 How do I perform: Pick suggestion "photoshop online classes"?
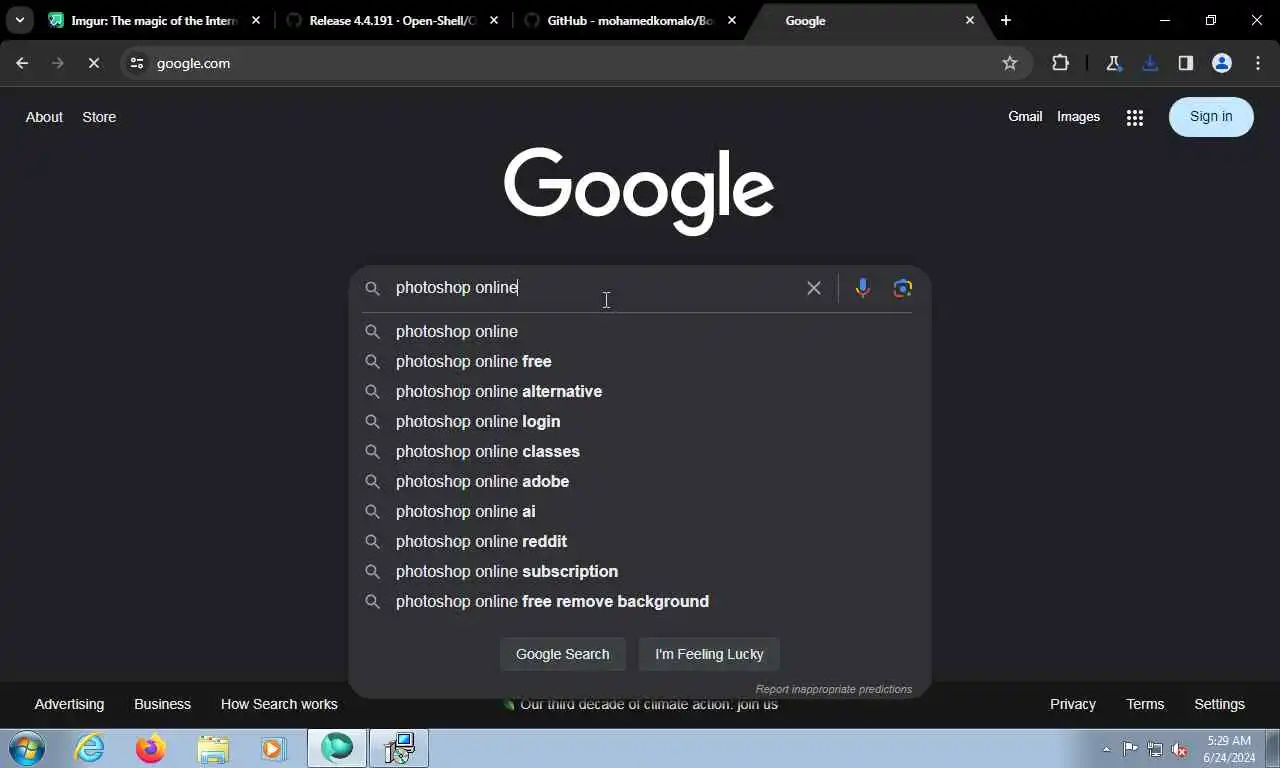640,451
